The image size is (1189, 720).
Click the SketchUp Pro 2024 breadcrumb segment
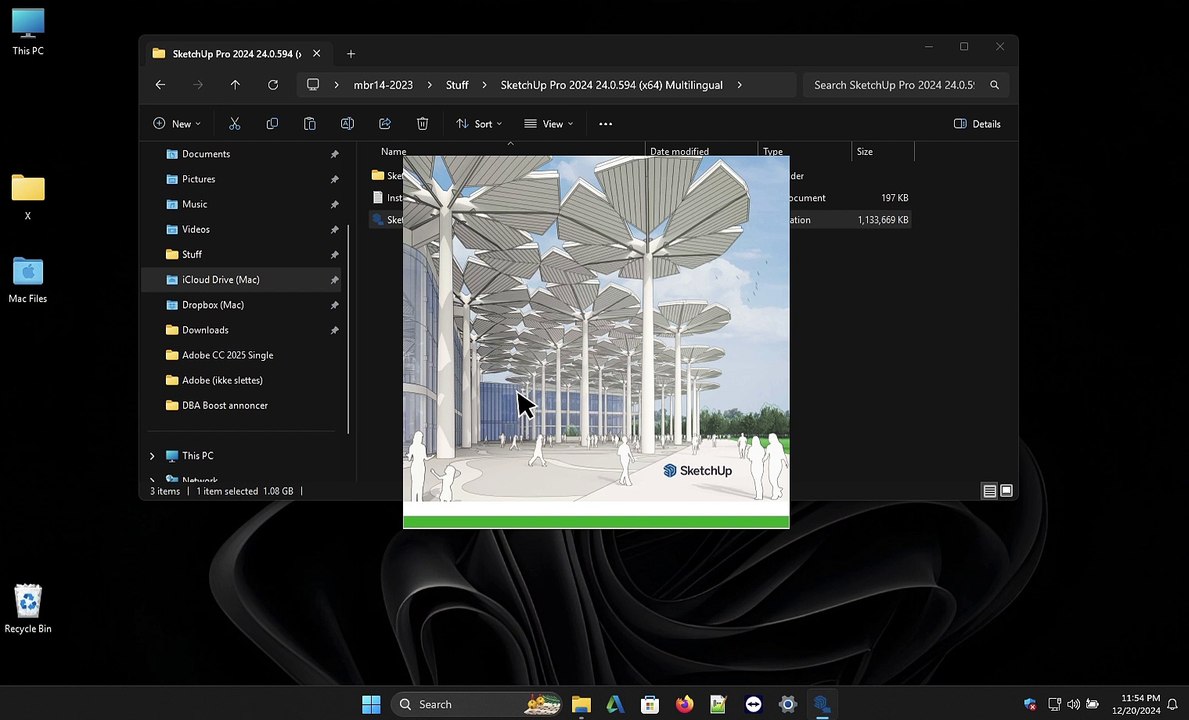coord(611,85)
